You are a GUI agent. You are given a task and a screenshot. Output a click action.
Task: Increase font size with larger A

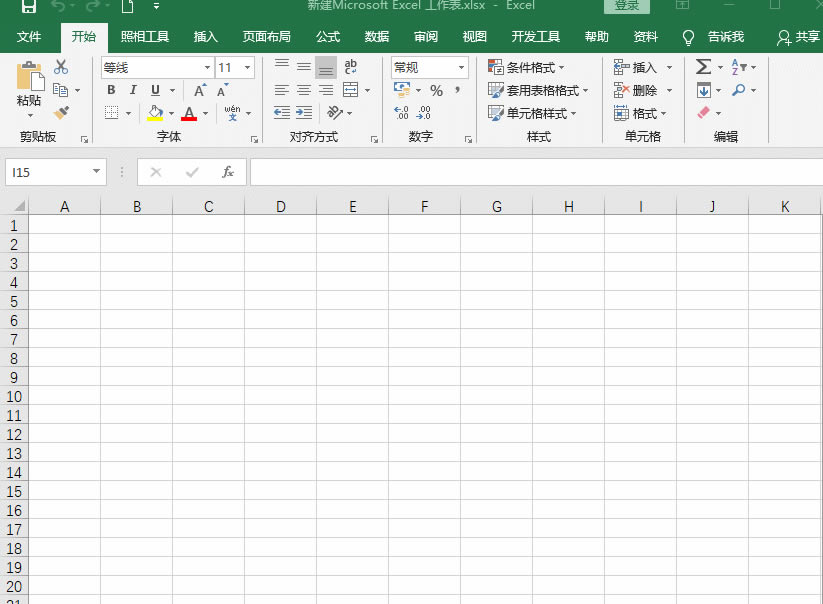point(200,90)
